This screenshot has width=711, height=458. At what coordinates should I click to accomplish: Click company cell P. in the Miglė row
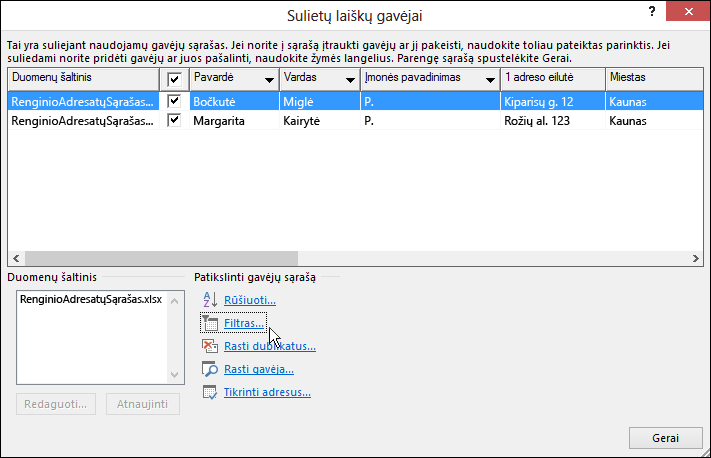430,102
